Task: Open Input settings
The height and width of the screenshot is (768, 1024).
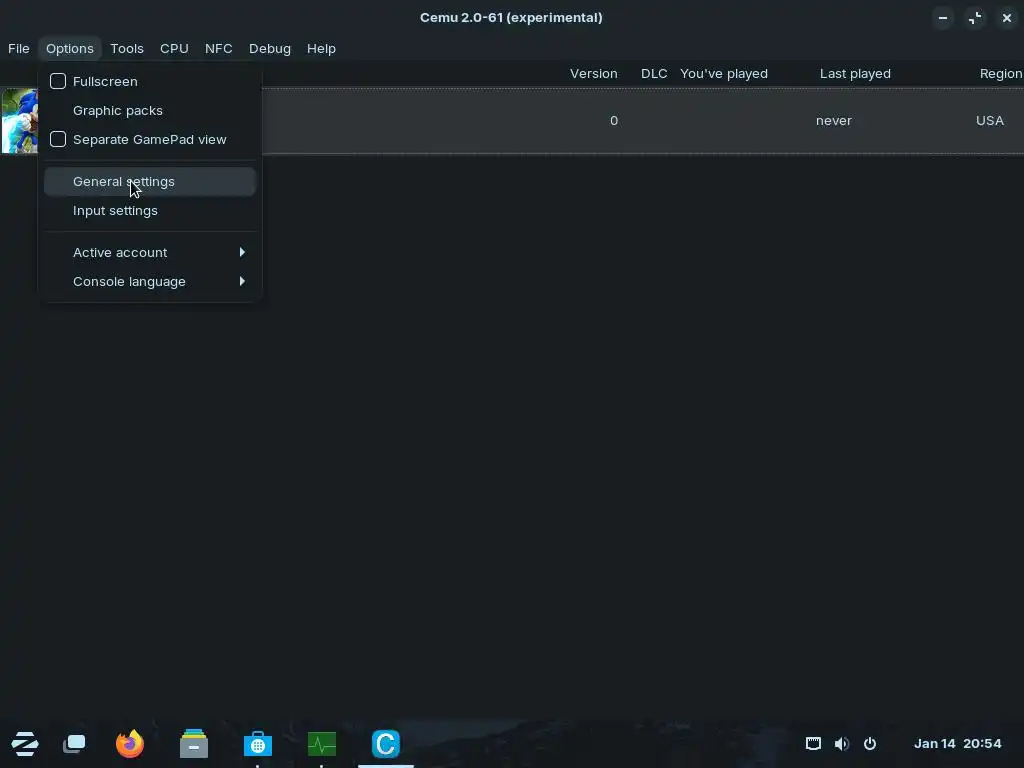Action: (x=150, y=210)
